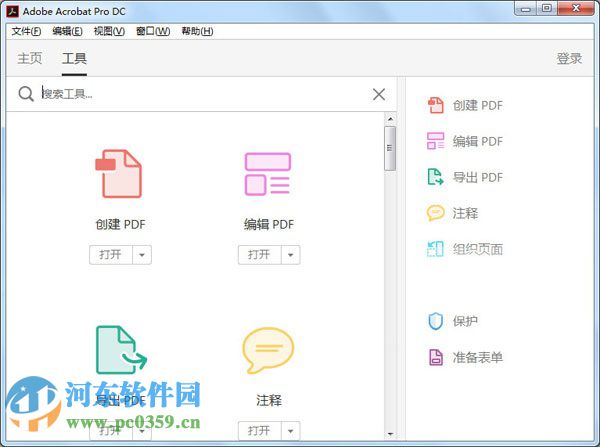The width and height of the screenshot is (600, 447).
Task: Open the 窗口(W) menu
Action: [153, 31]
